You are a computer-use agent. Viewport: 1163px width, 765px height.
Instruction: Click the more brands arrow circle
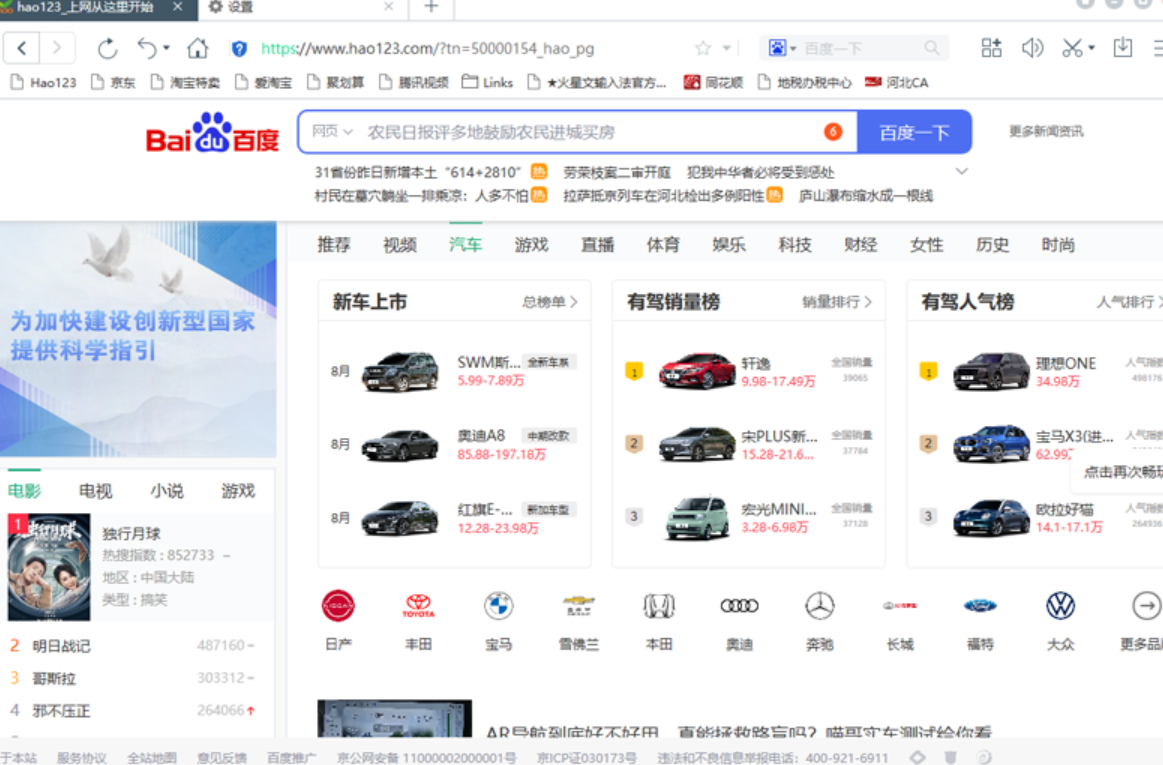(x=1146, y=606)
